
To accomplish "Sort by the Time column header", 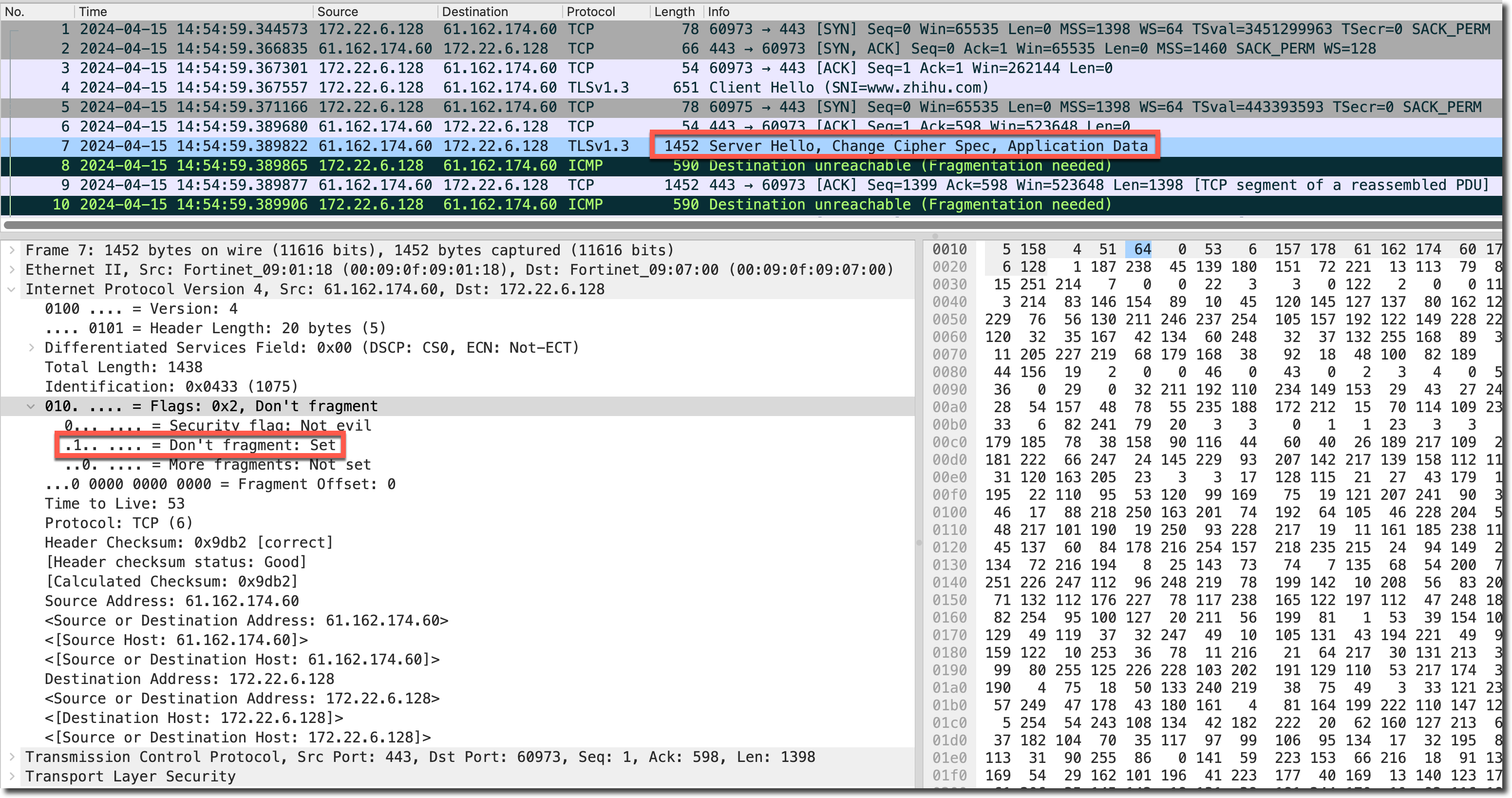I will 194,12.
